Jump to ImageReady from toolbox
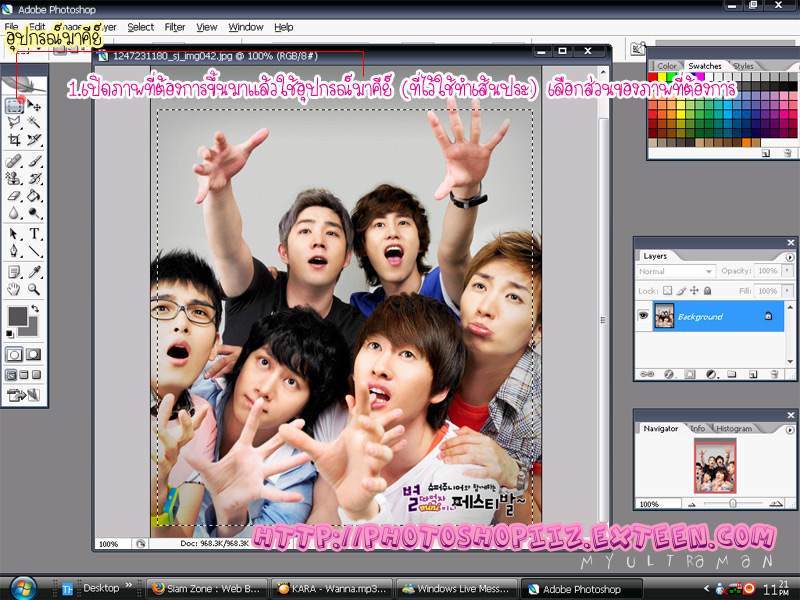The width and height of the screenshot is (800, 600). click(23, 394)
